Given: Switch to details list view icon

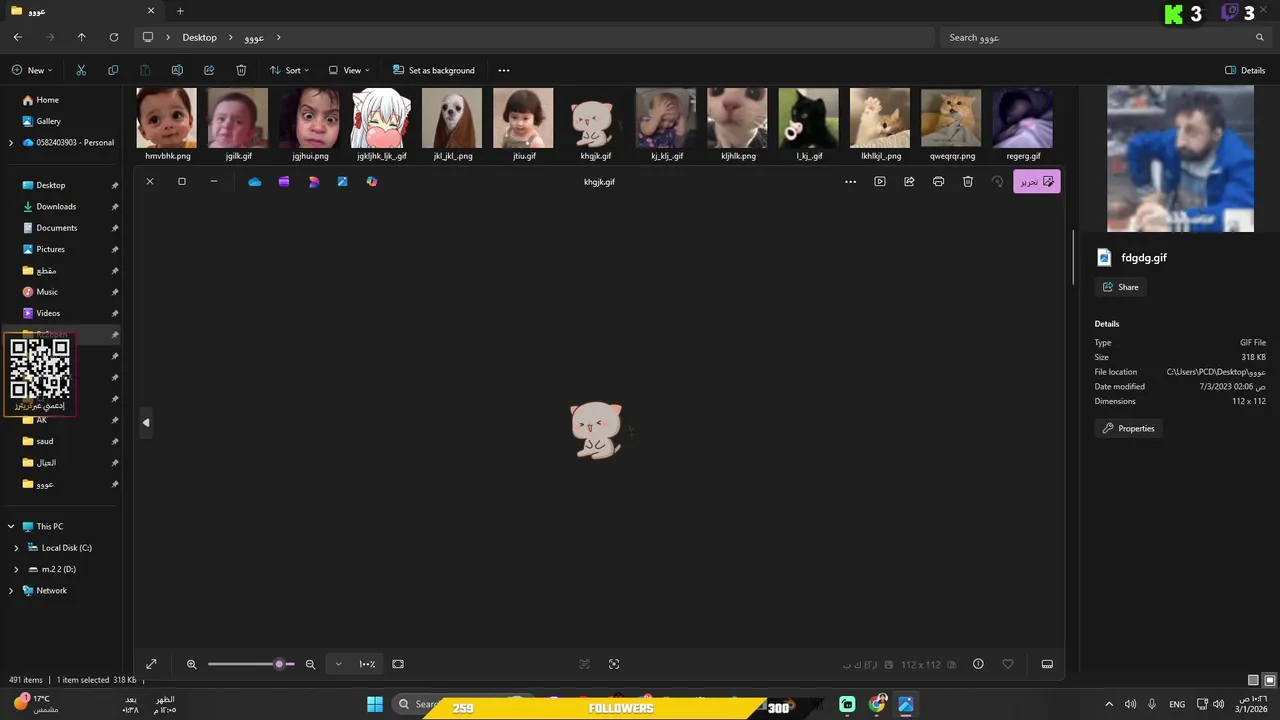Looking at the screenshot, I should [x=1253, y=680].
